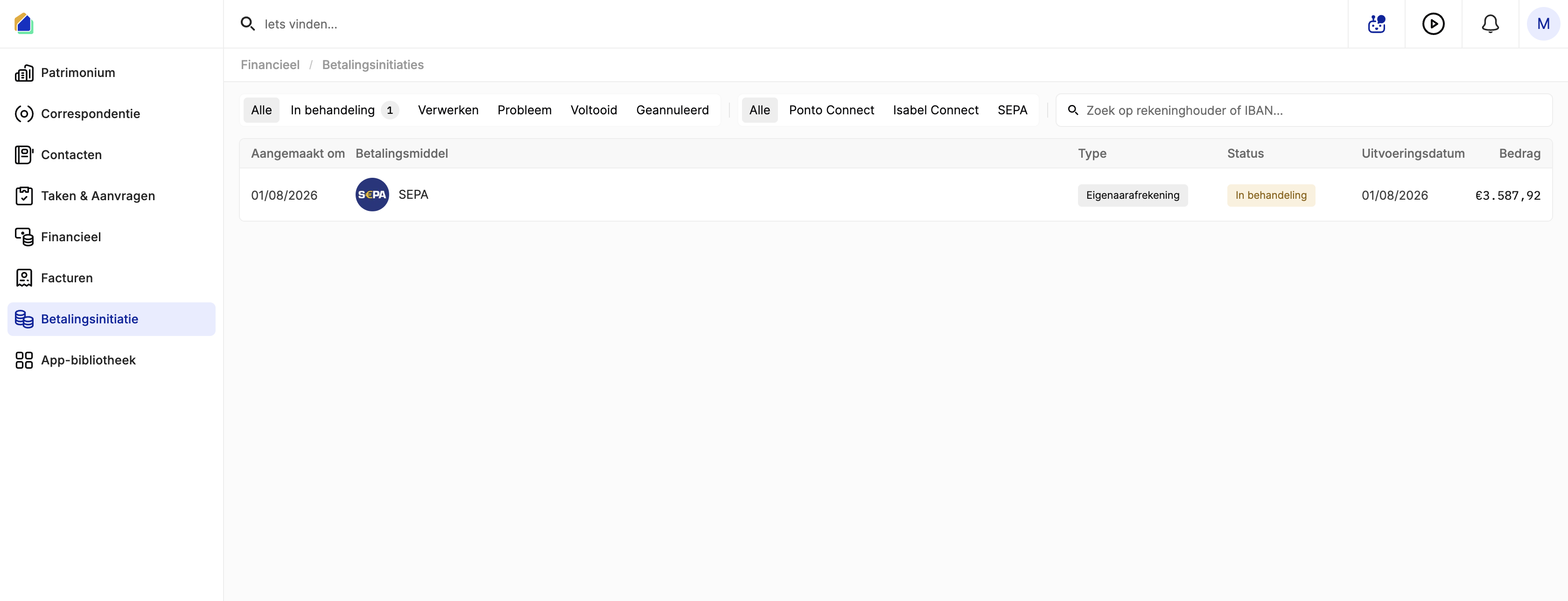Screen dimensions: 1568x601
Task: Navigate to Taken & Aanvragen
Action: [x=112, y=196]
